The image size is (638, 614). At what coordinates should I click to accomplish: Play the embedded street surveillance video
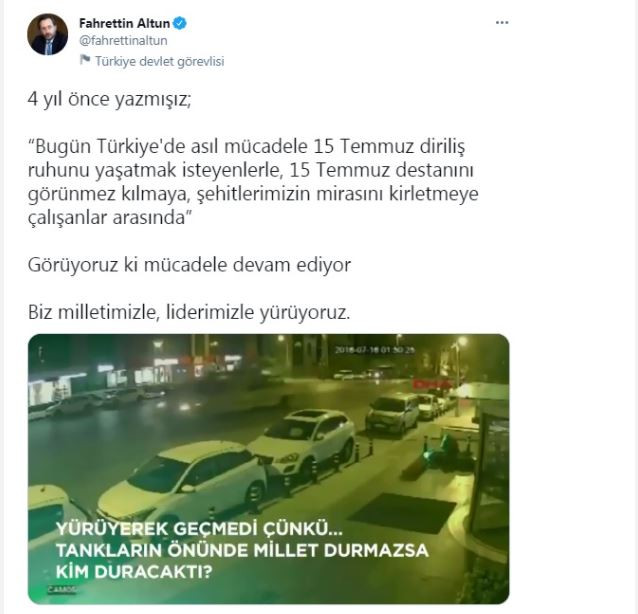click(269, 469)
